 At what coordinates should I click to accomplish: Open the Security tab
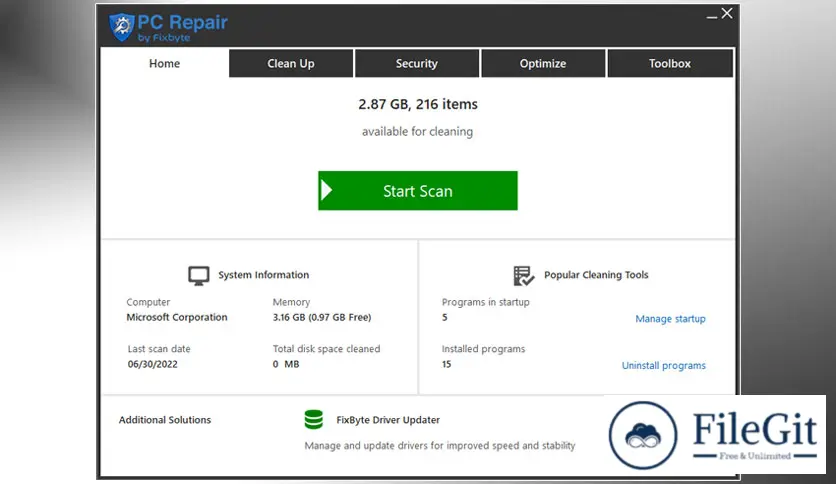(416, 63)
